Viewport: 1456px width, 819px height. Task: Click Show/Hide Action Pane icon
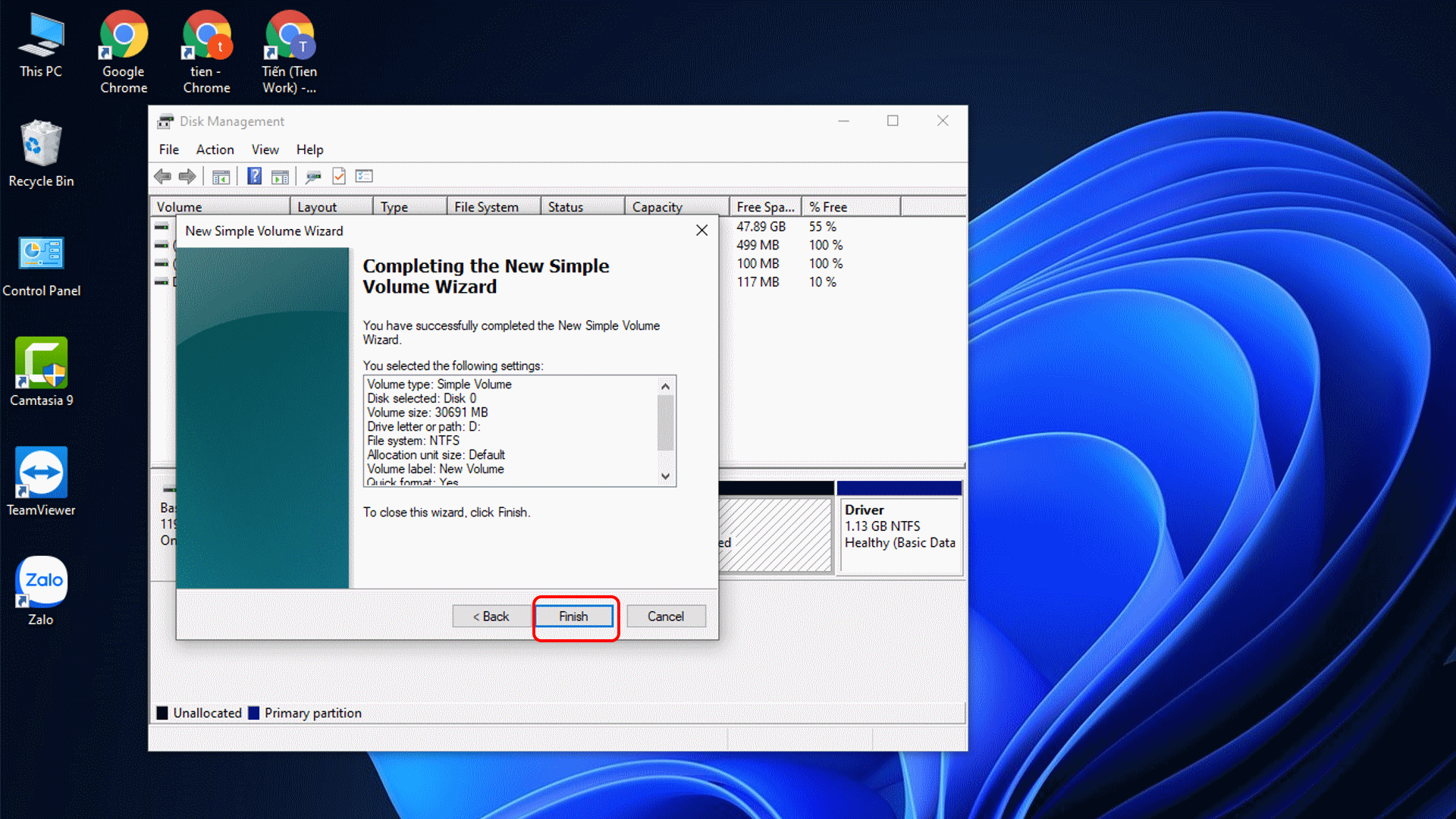tap(280, 177)
